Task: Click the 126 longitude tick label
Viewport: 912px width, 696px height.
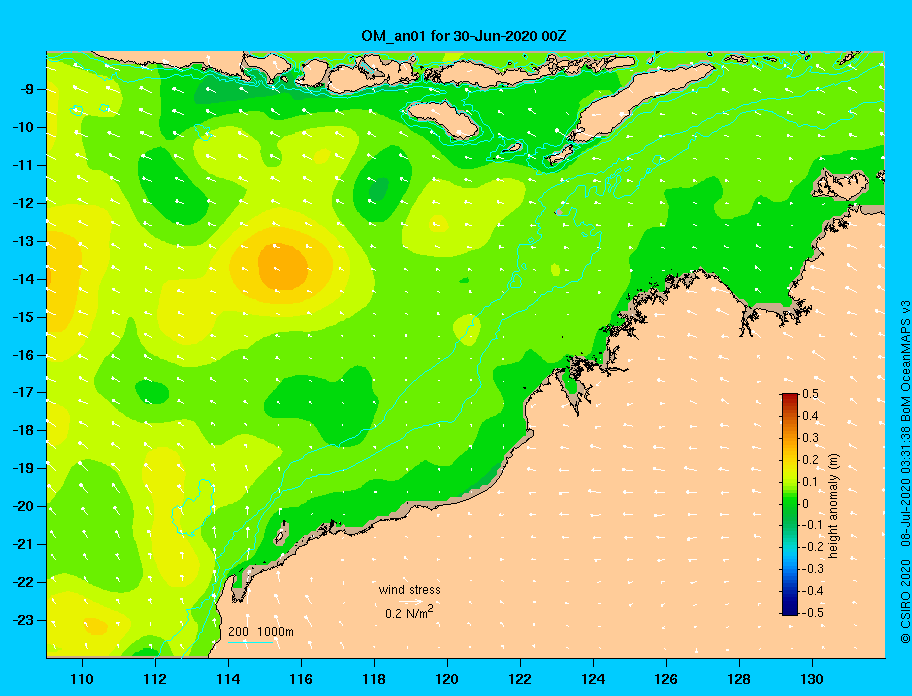Action: [x=666, y=679]
